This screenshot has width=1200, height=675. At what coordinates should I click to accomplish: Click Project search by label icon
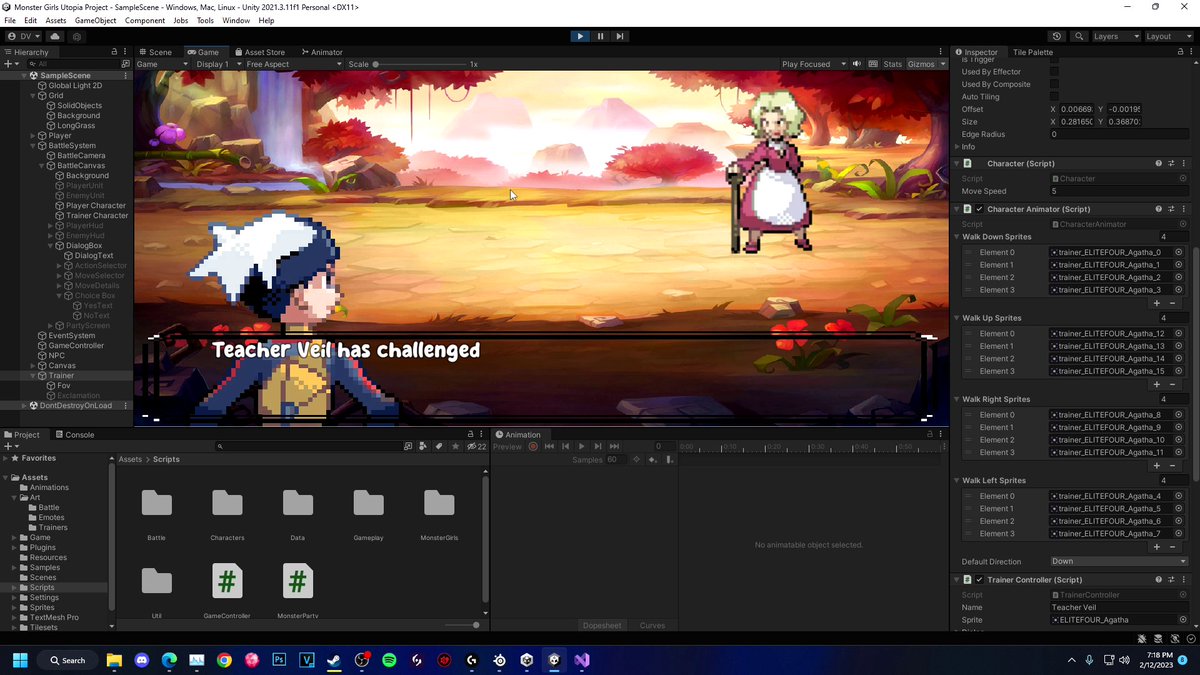[x=439, y=446]
